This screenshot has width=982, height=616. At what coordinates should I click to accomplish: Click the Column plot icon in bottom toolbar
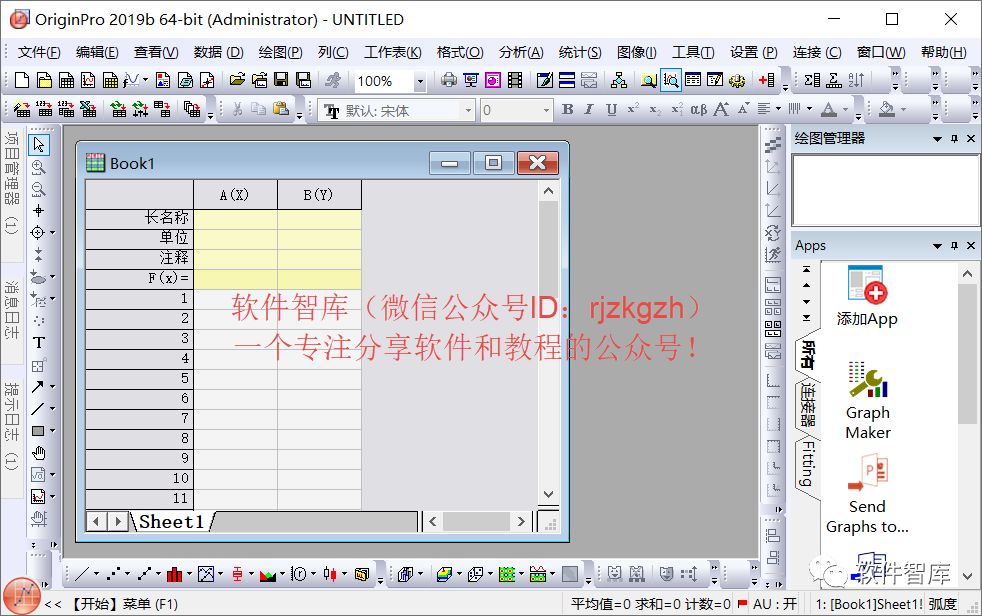(175, 574)
